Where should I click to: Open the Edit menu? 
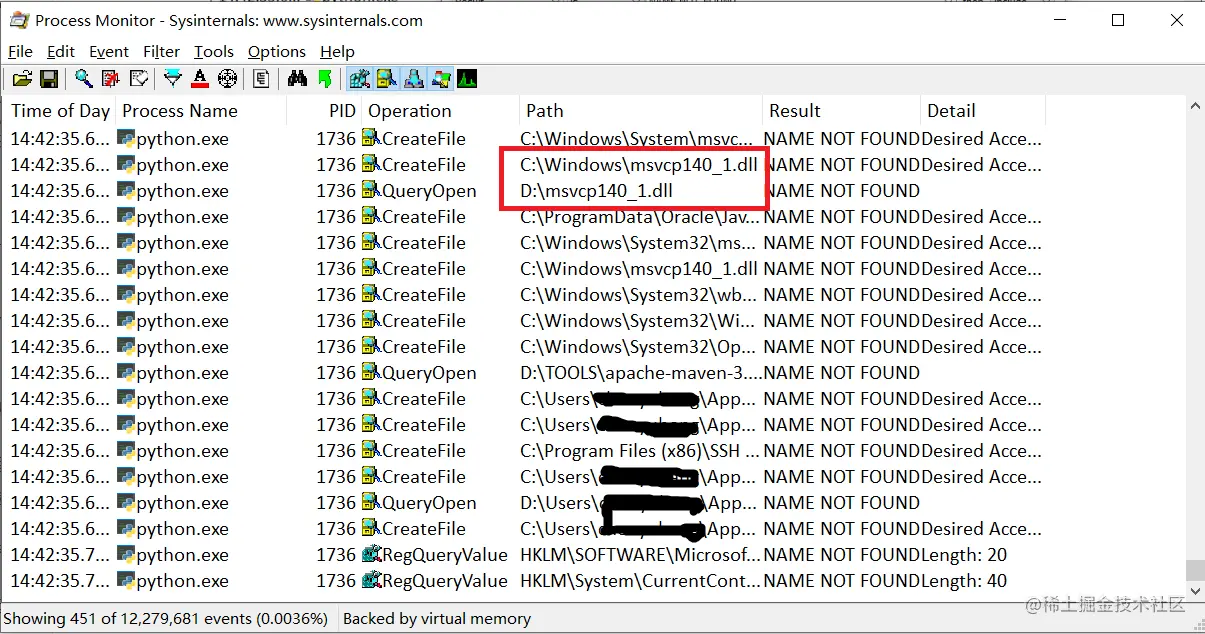pyautogui.click(x=60, y=51)
